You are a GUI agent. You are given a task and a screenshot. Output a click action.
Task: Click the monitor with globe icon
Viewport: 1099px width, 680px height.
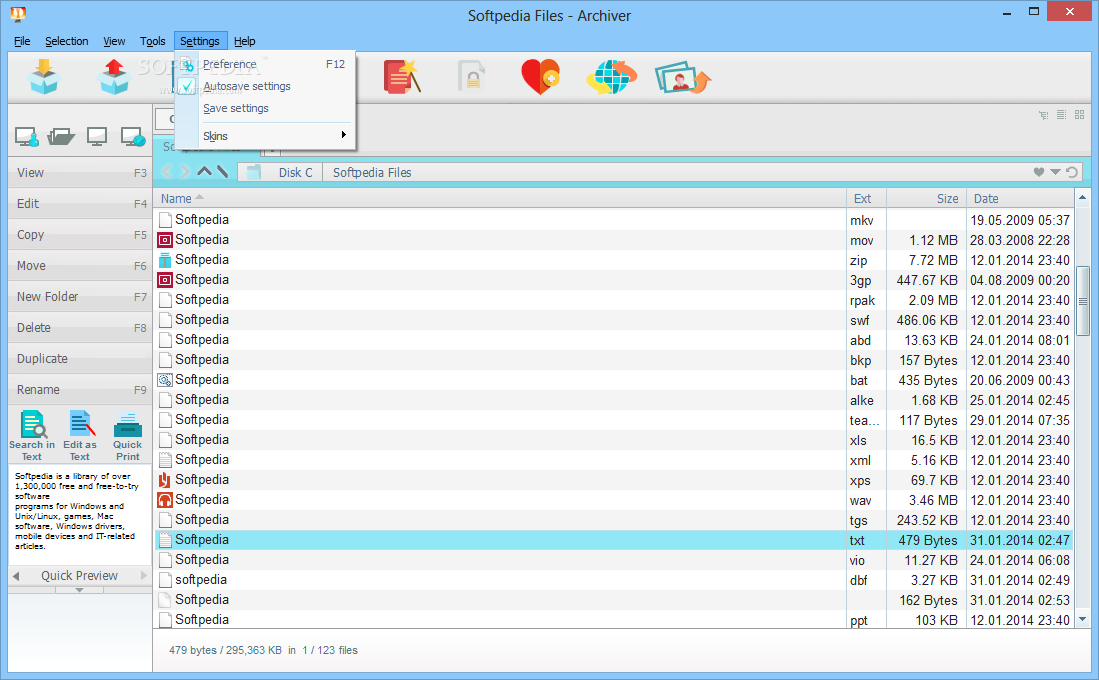[x=132, y=136]
